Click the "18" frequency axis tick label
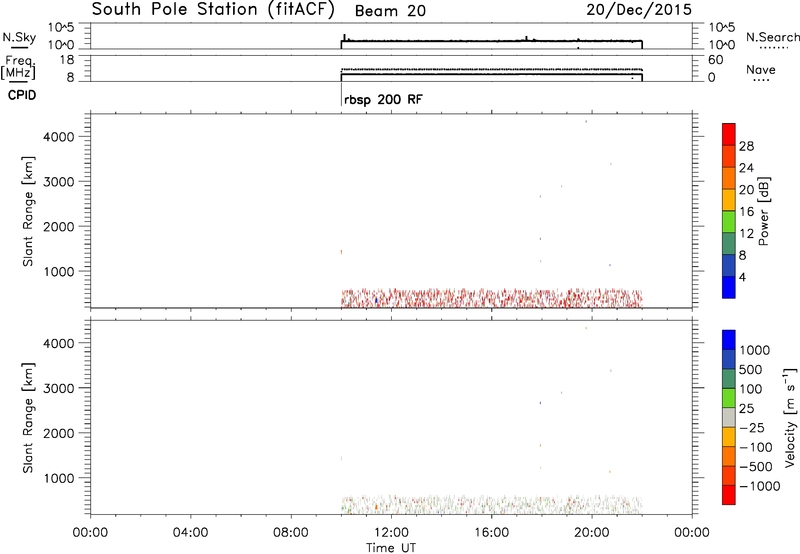The width and height of the screenshot is (800, 554). (x=68, y=60)
